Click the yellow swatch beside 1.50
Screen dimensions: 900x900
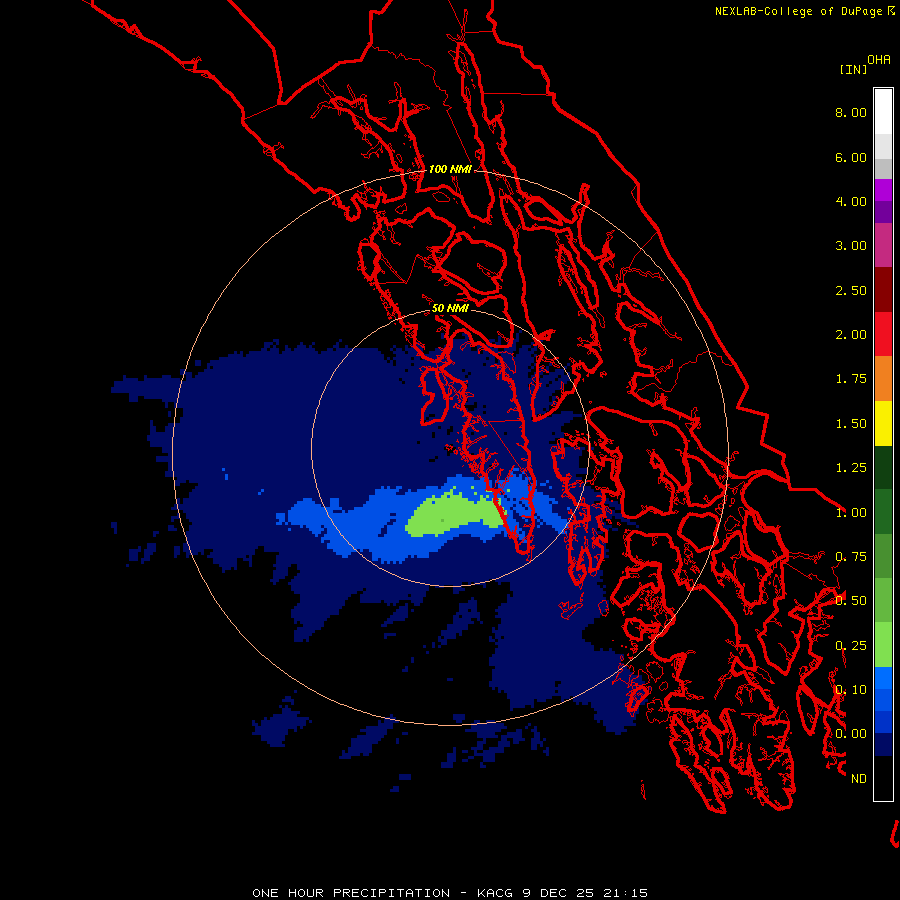[x=883, y=423]
